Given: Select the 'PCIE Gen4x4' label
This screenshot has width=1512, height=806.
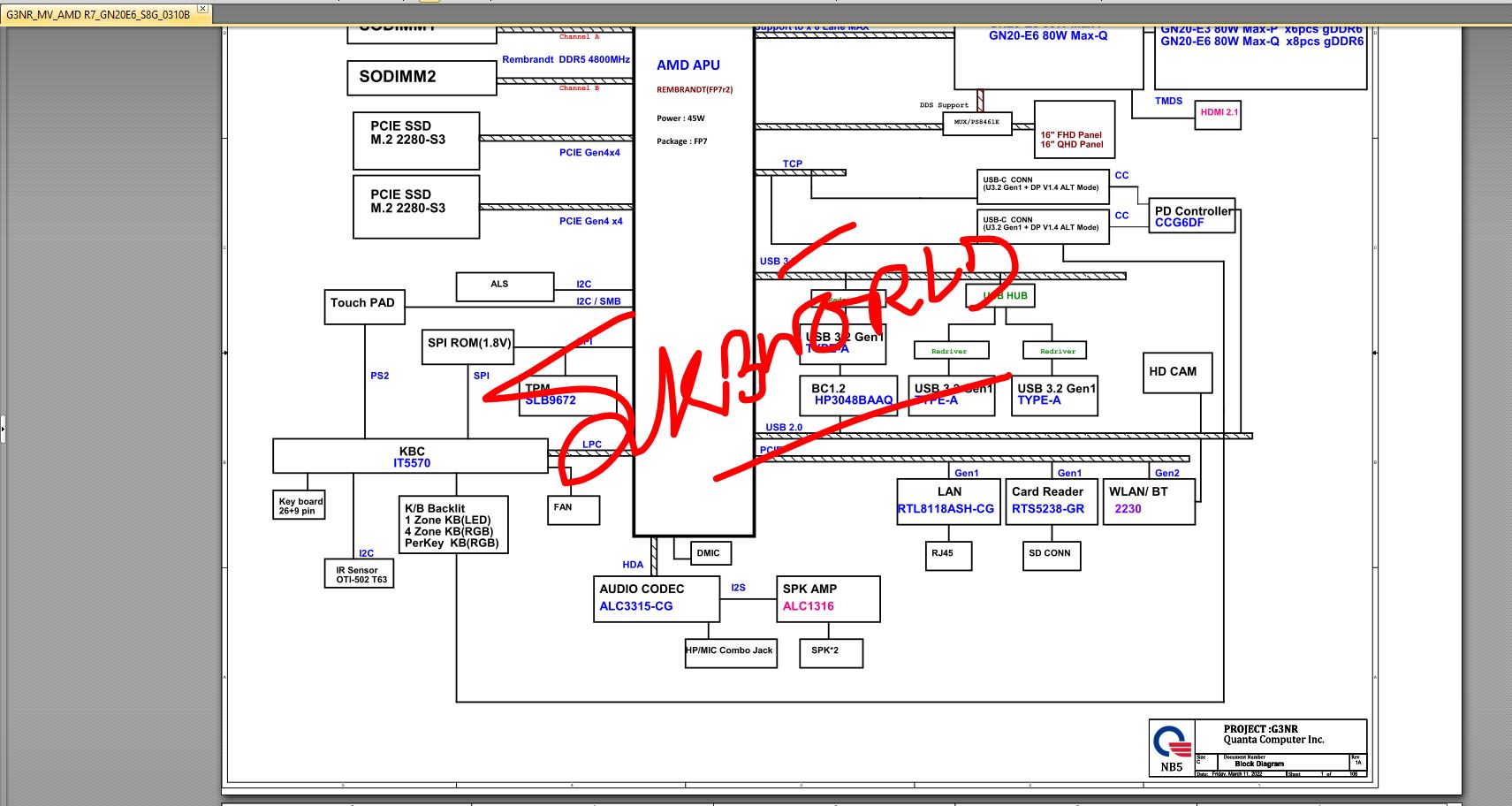Looking at the screenshot, I should (x=589, y=153).
